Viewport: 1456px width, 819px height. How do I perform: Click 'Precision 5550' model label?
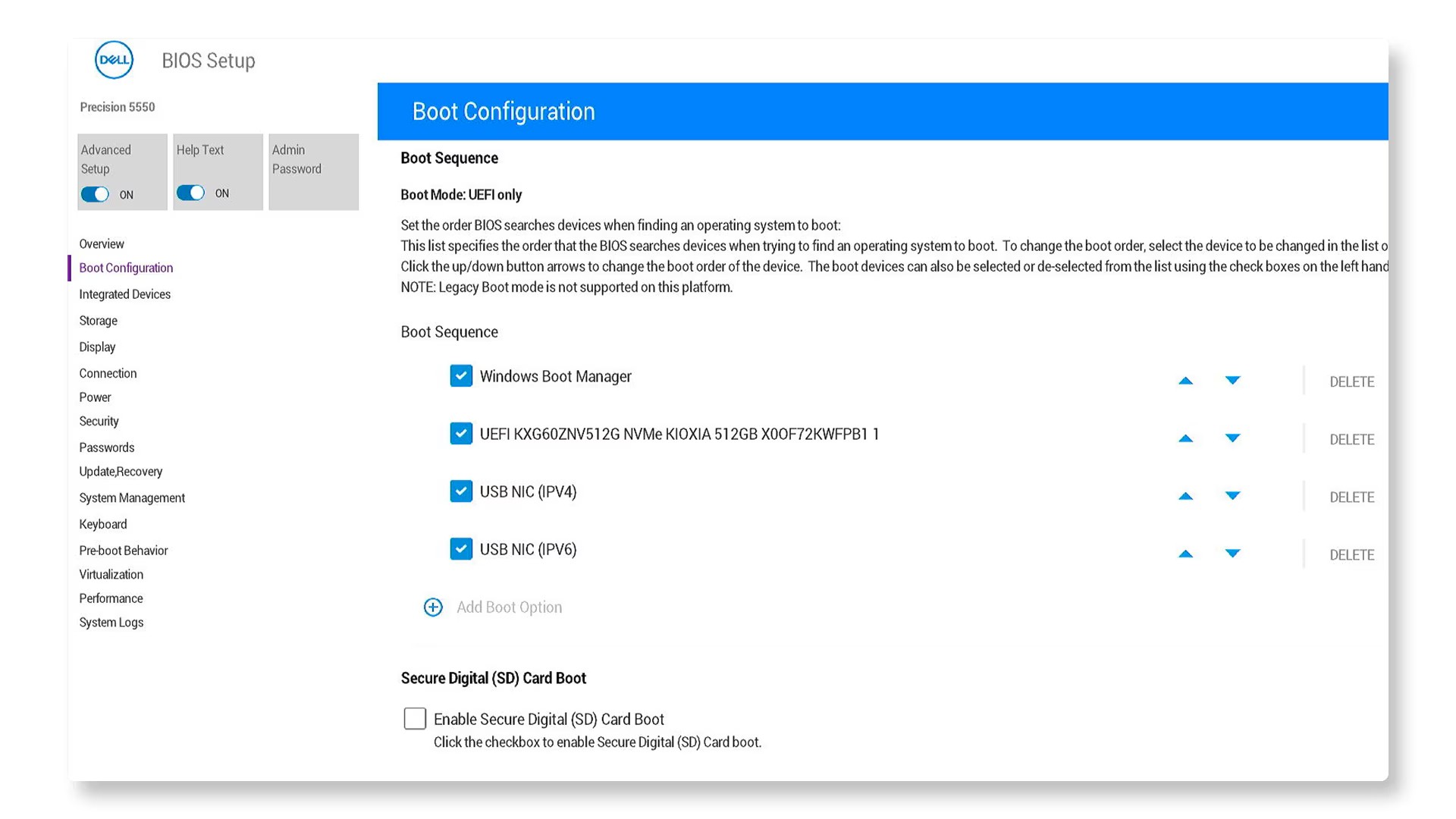pyautogui.click(x=118, y=107)
